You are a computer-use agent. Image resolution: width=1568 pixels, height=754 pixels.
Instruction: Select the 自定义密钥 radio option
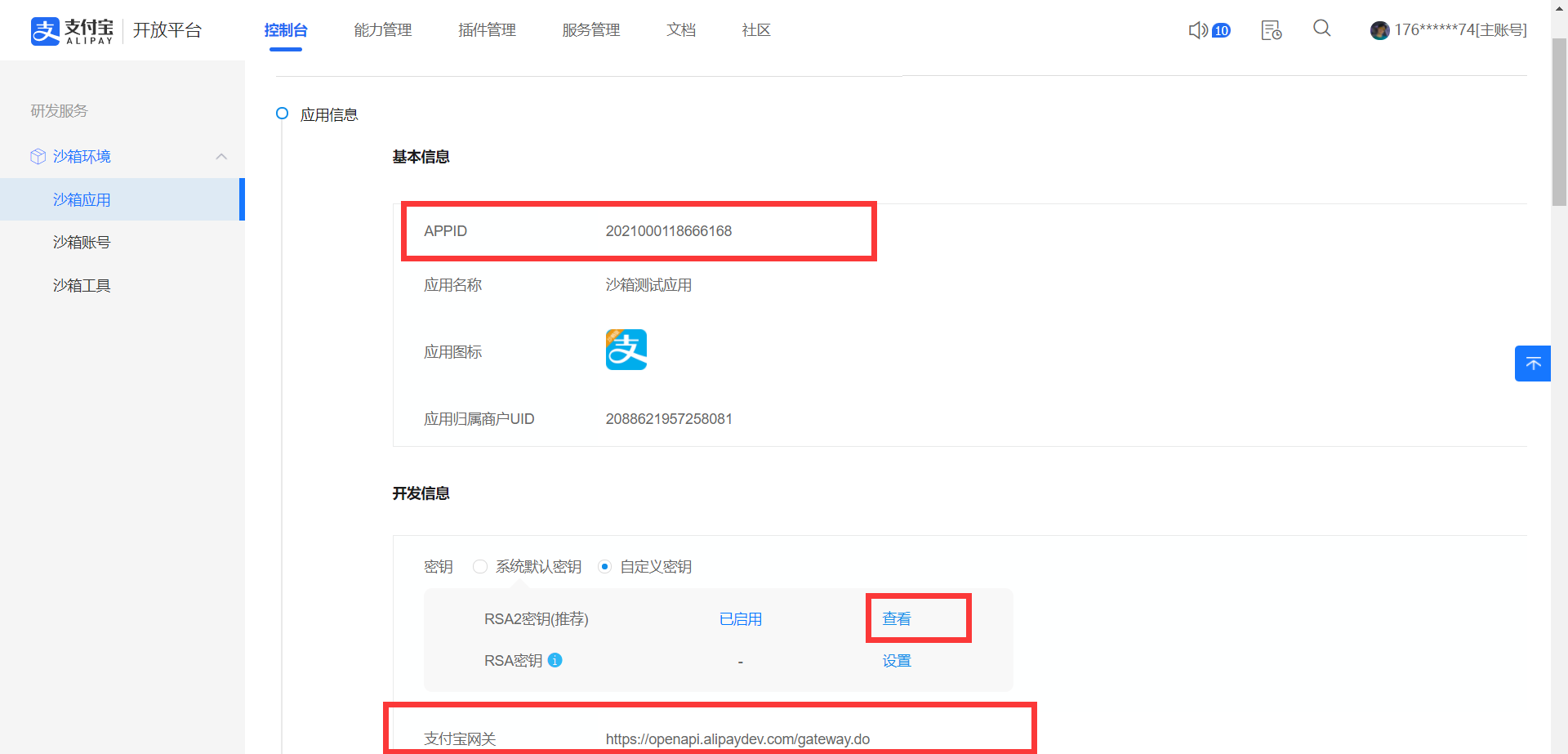pos(604,566)
